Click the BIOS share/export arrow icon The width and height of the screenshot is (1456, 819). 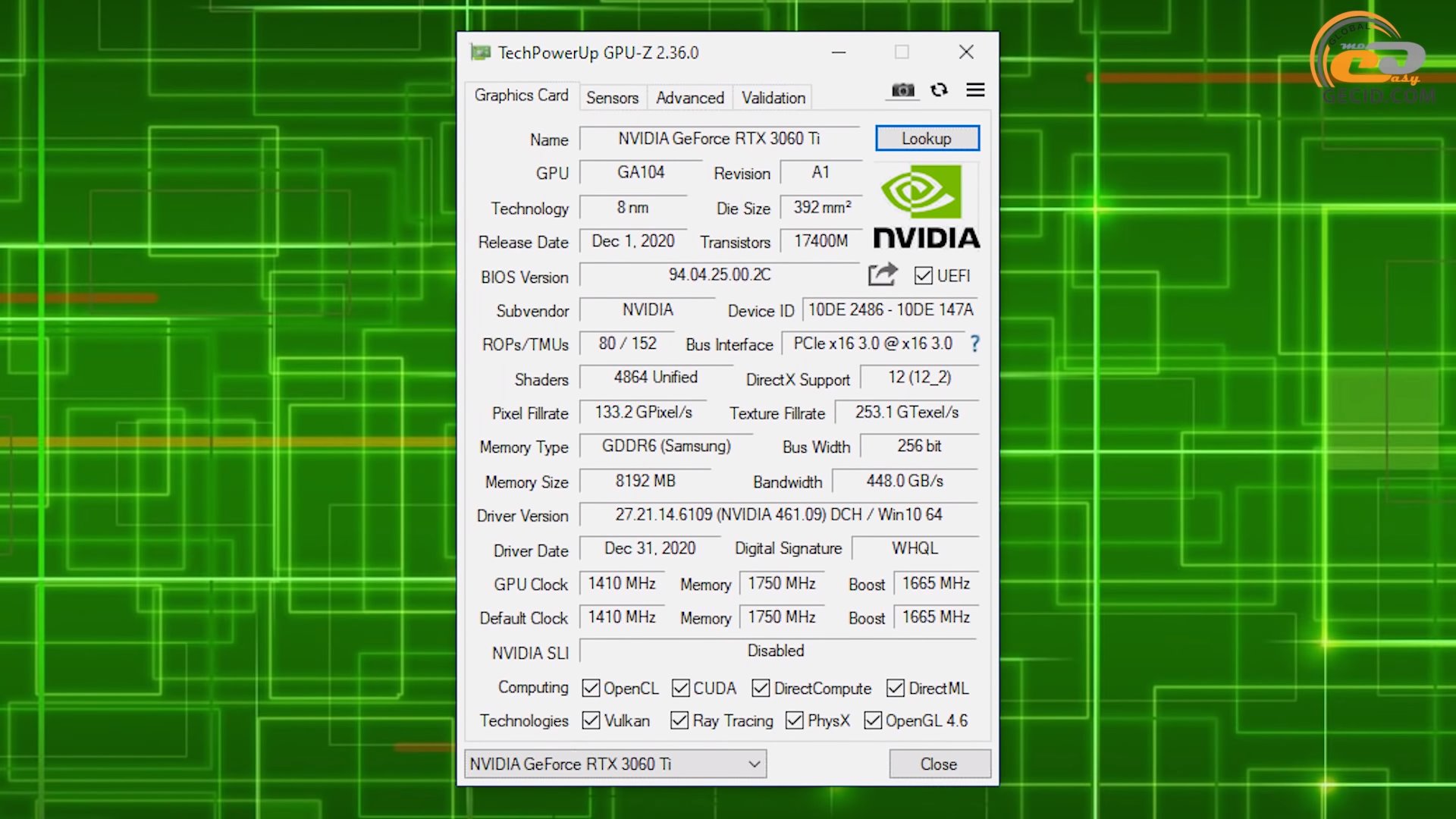point(883,275)
